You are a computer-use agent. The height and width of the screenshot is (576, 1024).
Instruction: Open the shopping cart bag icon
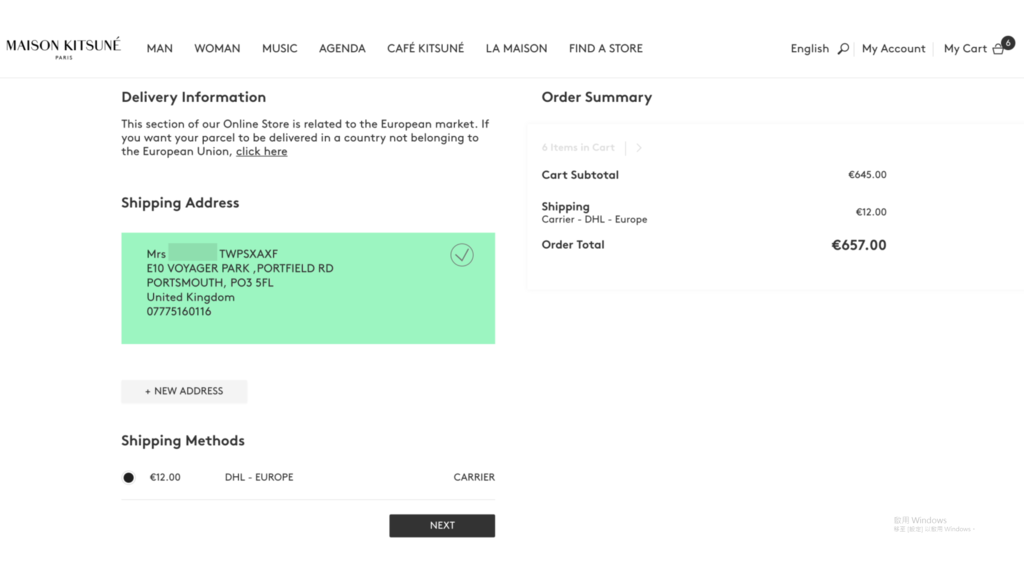tap(998, 49)
